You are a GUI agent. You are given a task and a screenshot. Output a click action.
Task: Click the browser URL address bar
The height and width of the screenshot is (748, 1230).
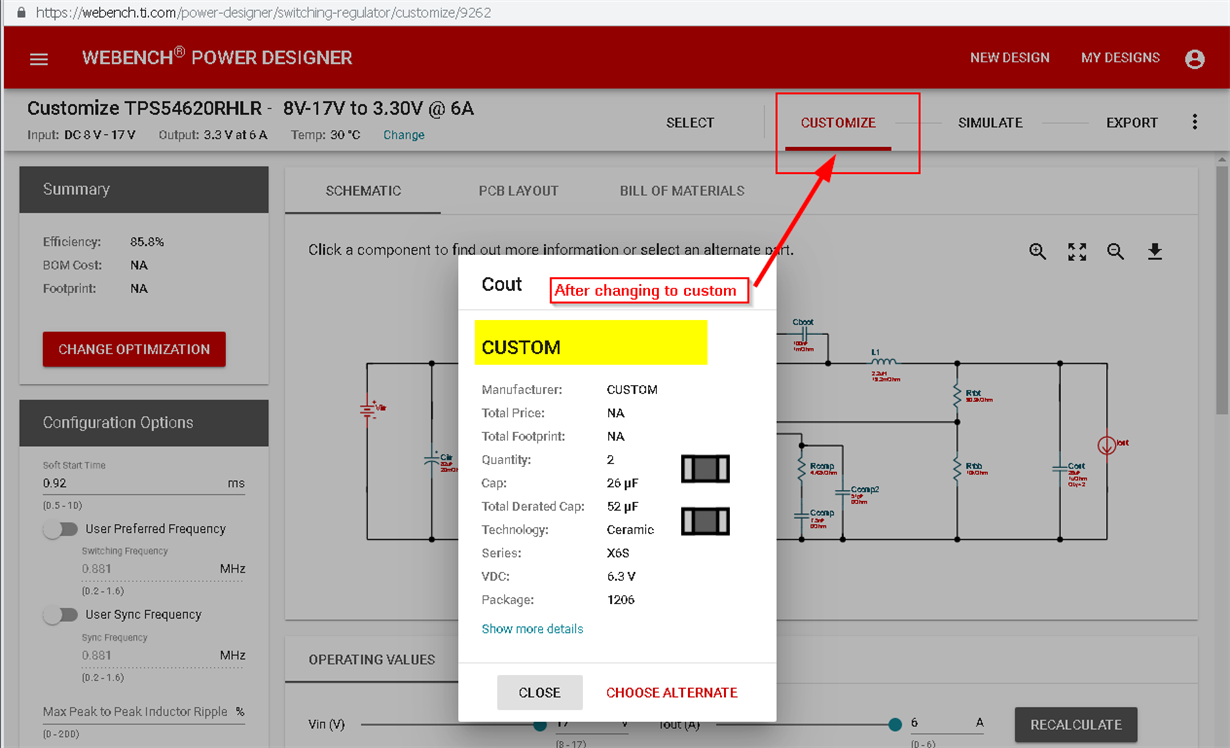(x=262, y=13)
